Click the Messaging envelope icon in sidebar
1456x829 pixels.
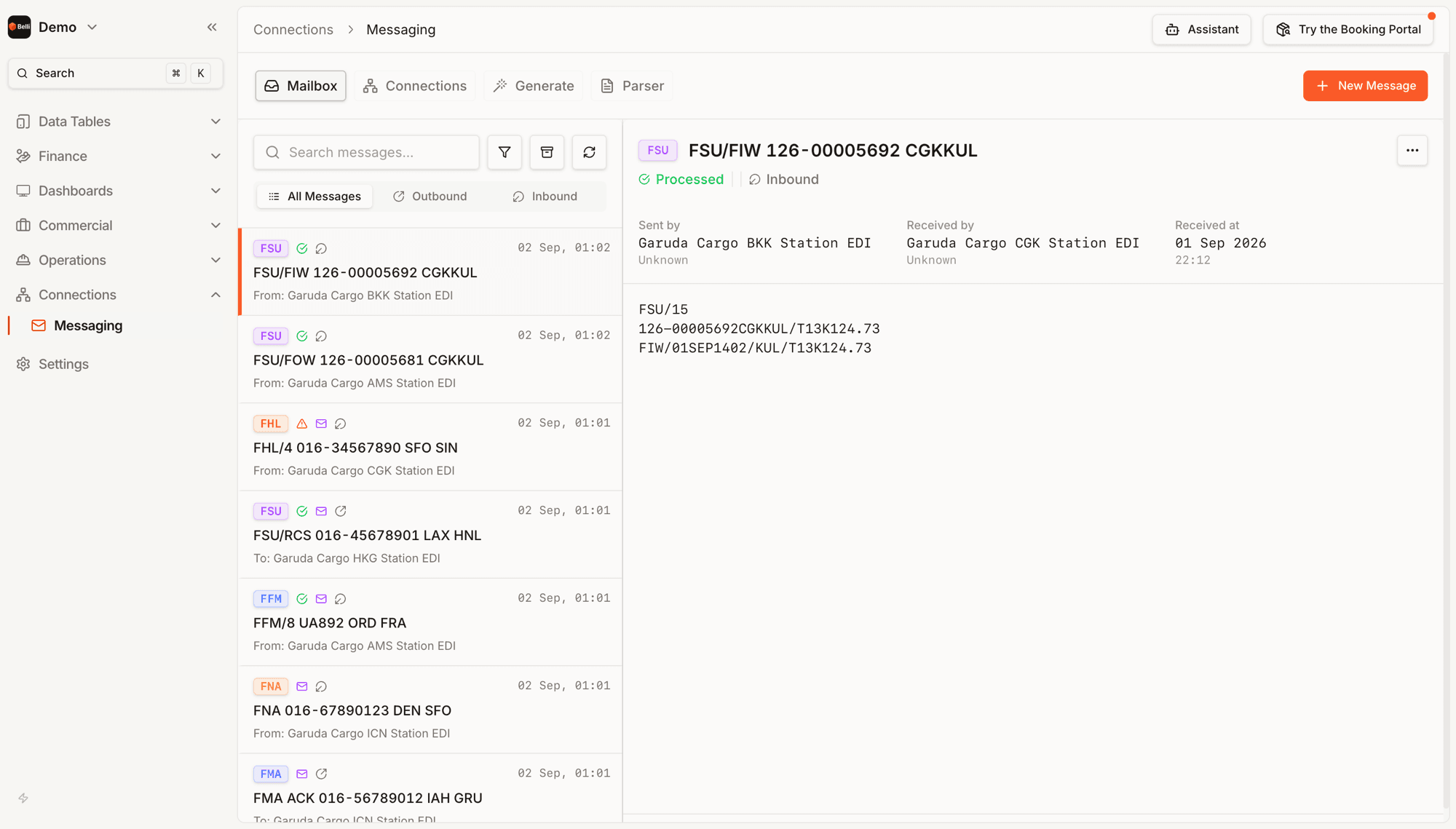pyautogui.click(x=39, y=326)
